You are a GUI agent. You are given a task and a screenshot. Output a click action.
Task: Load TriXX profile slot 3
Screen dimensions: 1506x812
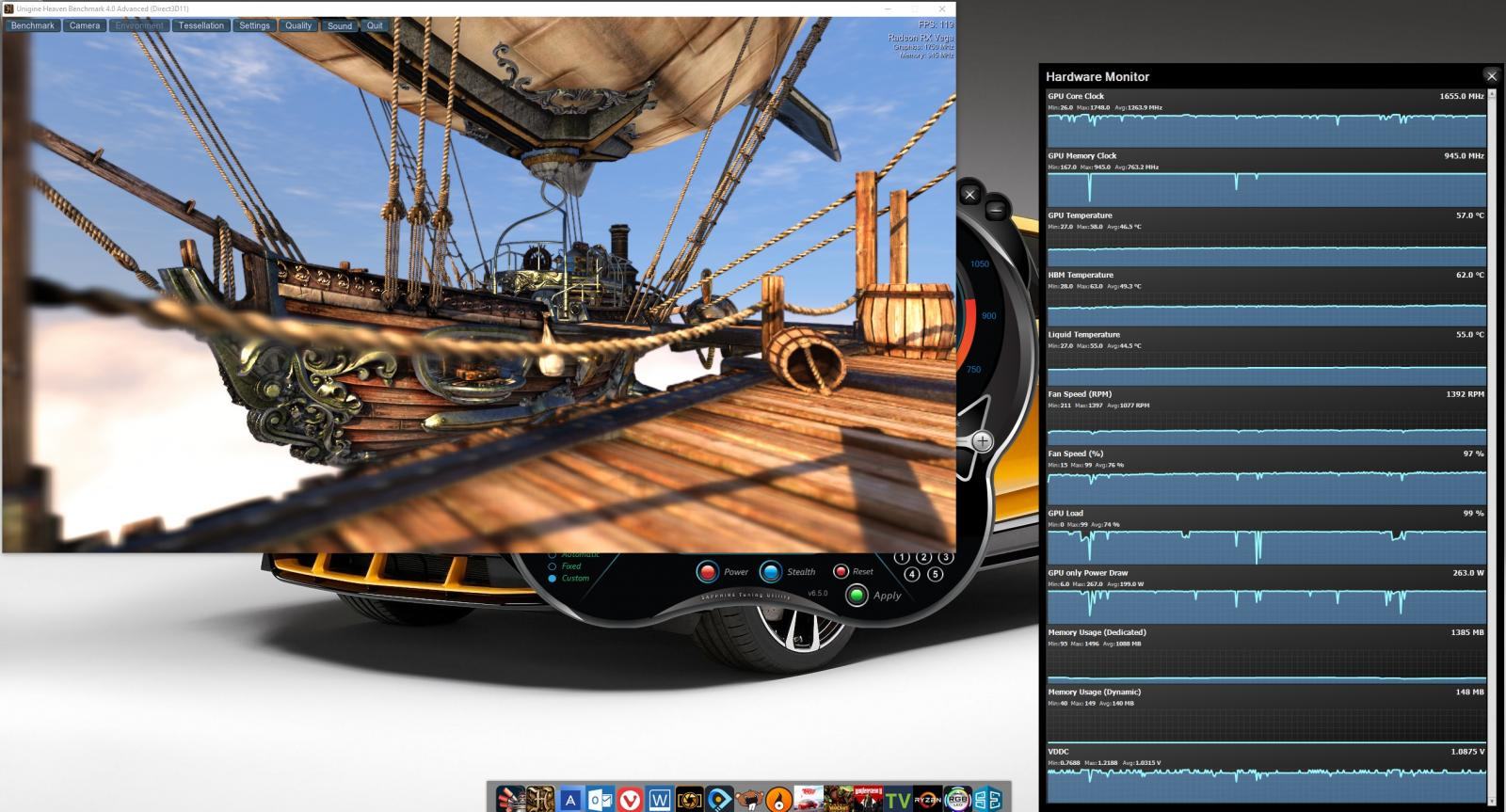945,558
